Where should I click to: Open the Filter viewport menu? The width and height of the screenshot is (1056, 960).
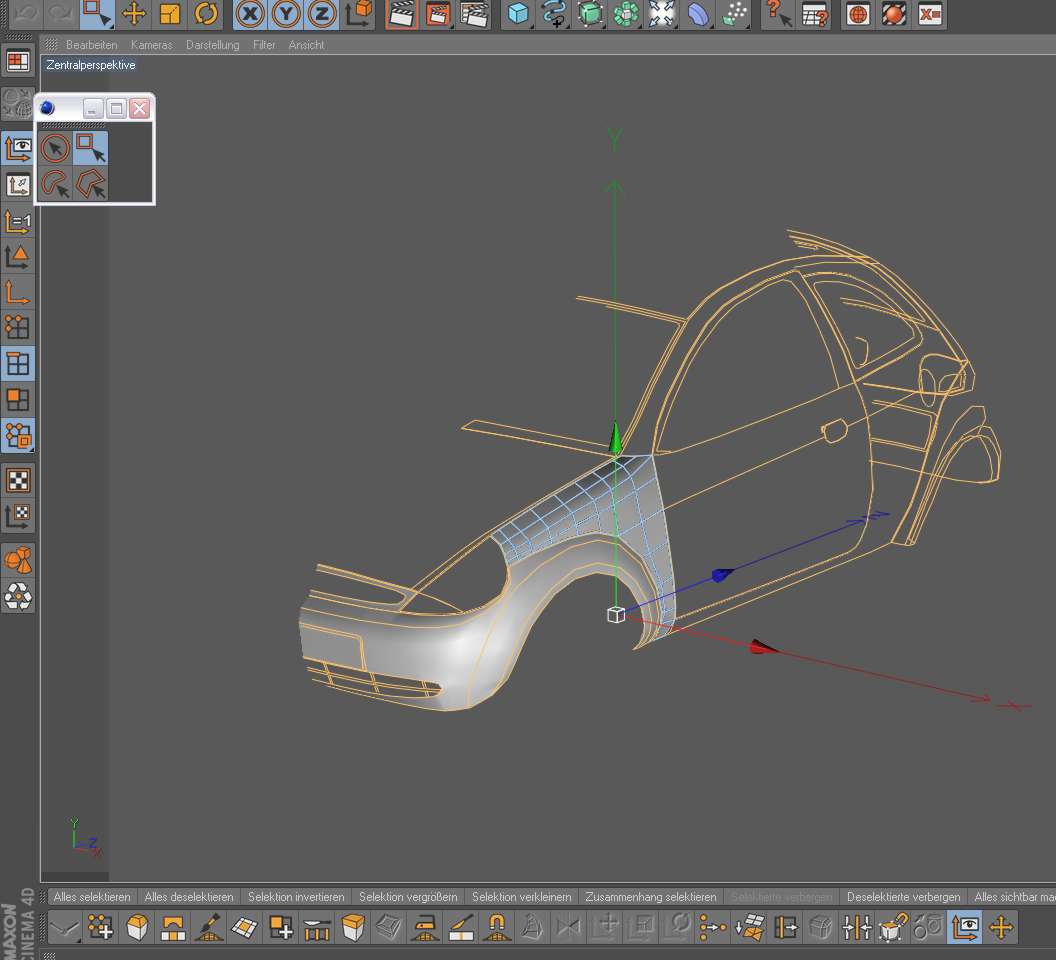[x=264, y=45]
